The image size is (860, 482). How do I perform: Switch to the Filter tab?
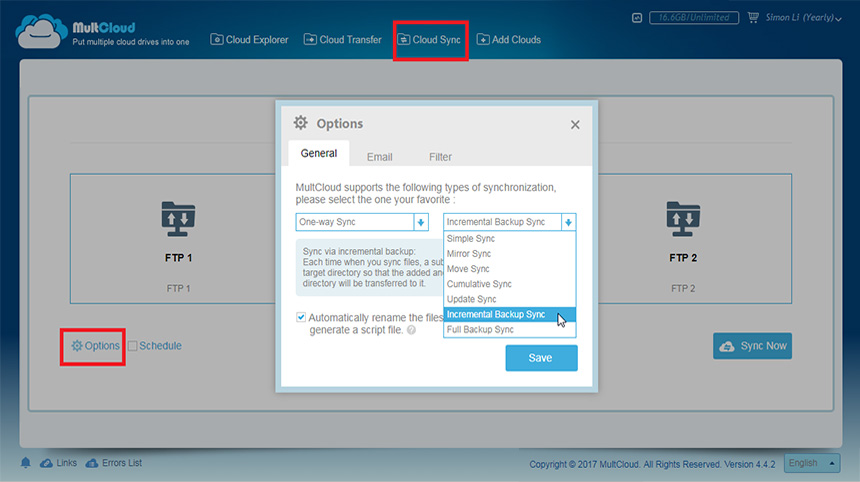click(440, 157)
